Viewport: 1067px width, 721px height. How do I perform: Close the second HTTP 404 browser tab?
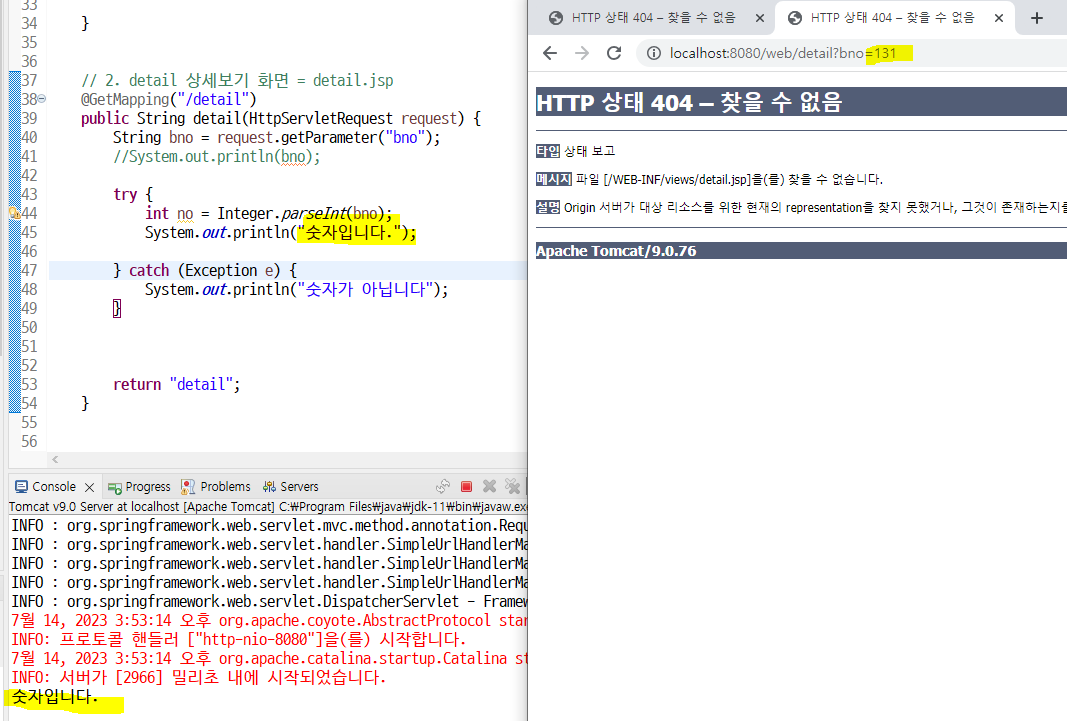coord(999,18)
